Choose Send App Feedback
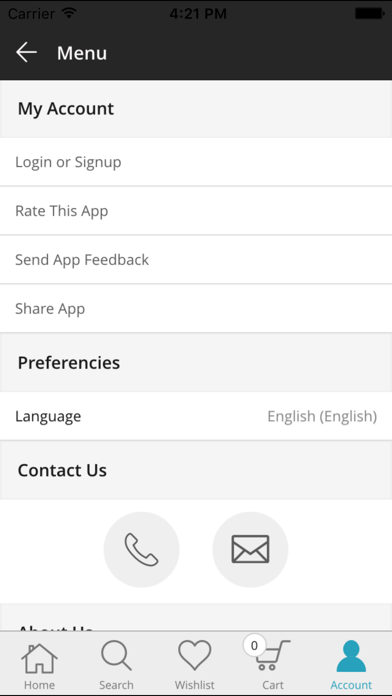Viewport: 392px width, 696px height. pos(196,260)
